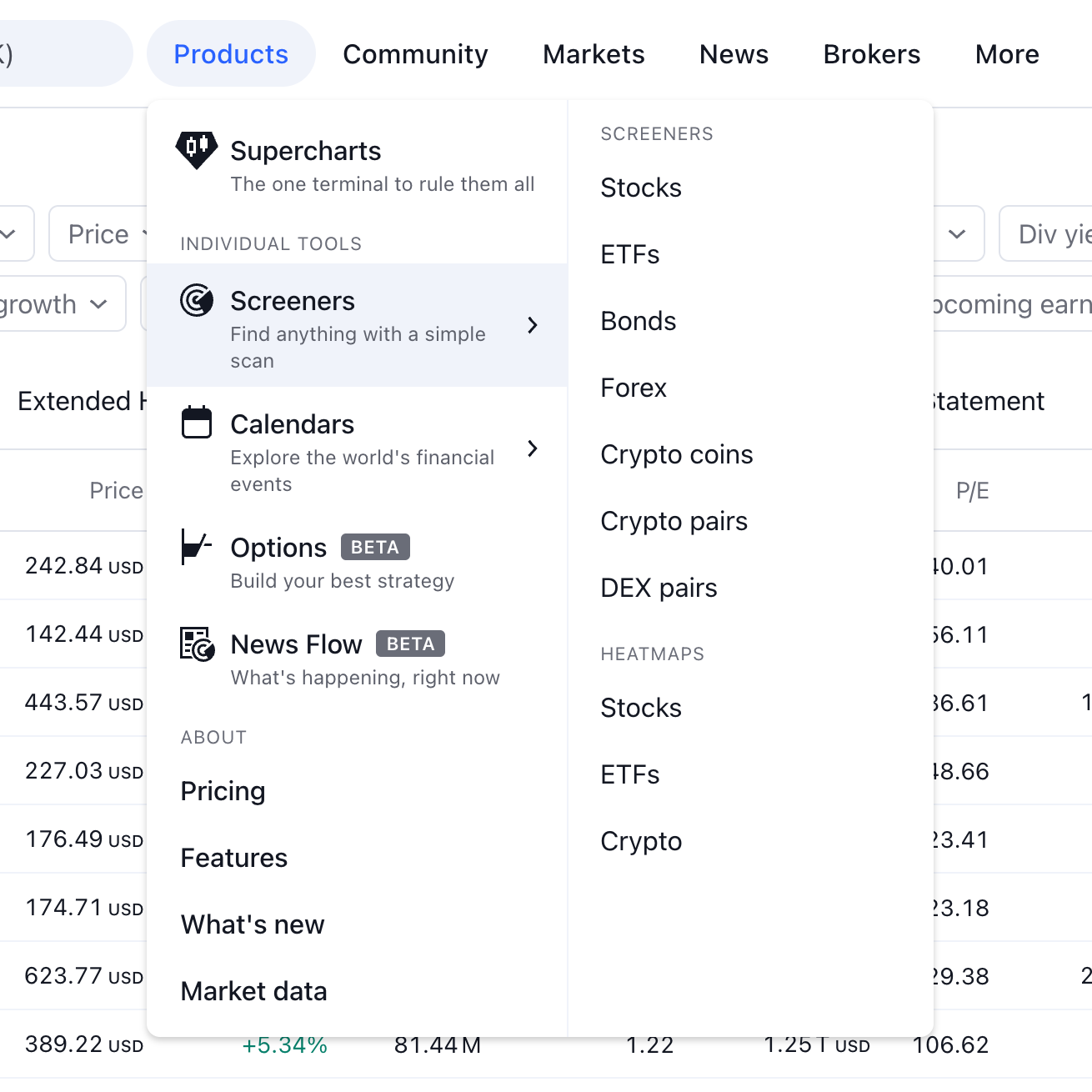The width and height of the screenshot is (1092, 1092).
Task: Click the 142.44 USD price cell
Action: tap(84, 634)
